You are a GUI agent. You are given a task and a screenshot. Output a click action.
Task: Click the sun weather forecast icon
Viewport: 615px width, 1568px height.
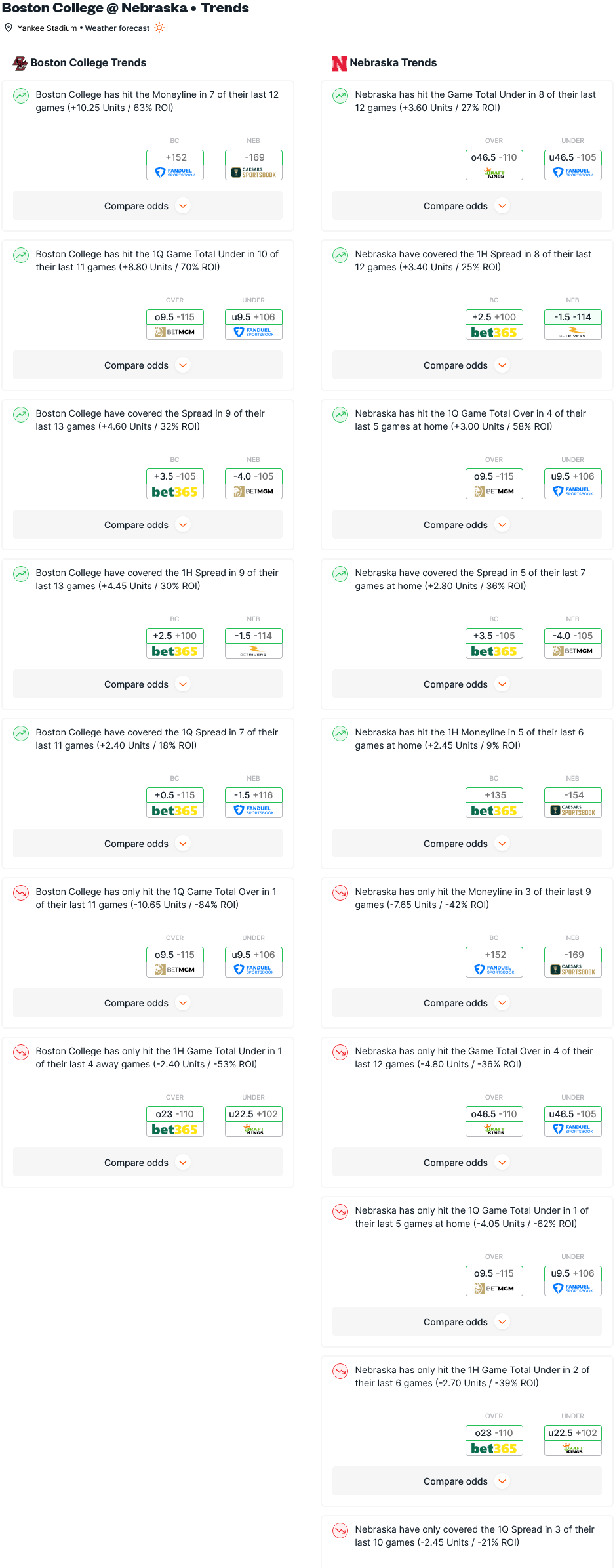[159, 28]
